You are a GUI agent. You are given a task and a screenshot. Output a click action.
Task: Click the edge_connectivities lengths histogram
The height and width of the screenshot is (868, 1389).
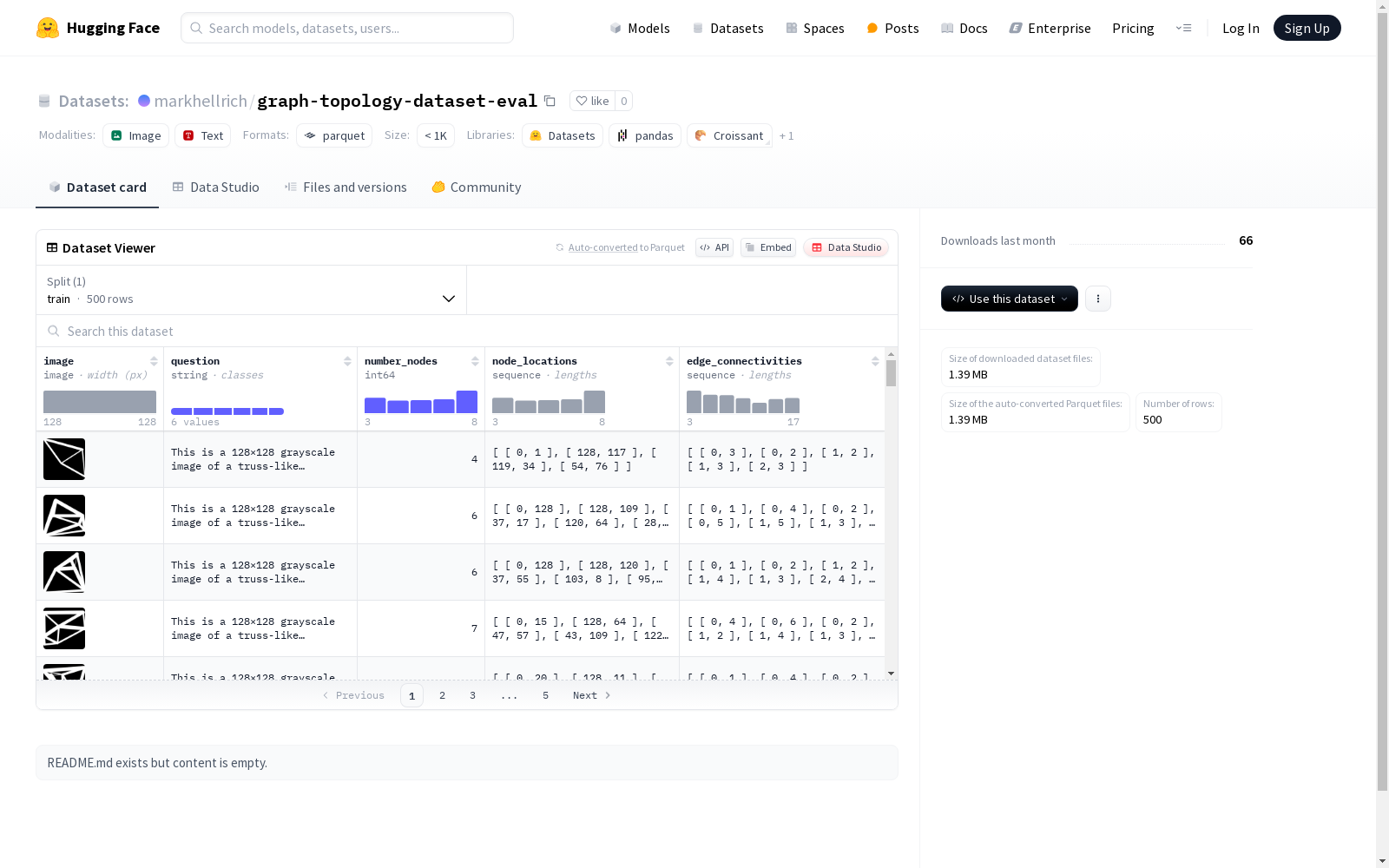pos(743,402)
